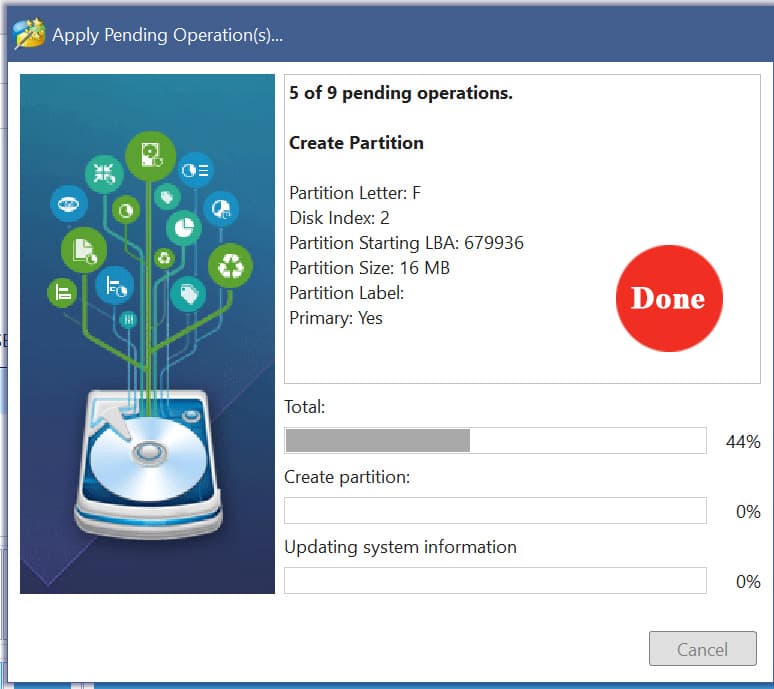
Task: Click the green hard disk icon at tree top
Action: click(x=150, y=156)
